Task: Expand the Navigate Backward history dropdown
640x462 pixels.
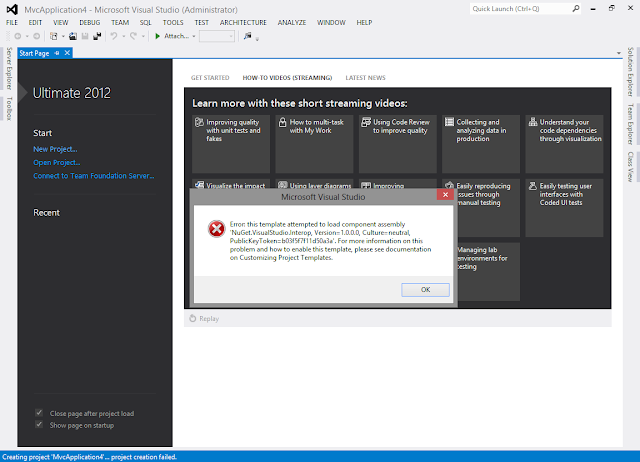Action: [27, 36]
